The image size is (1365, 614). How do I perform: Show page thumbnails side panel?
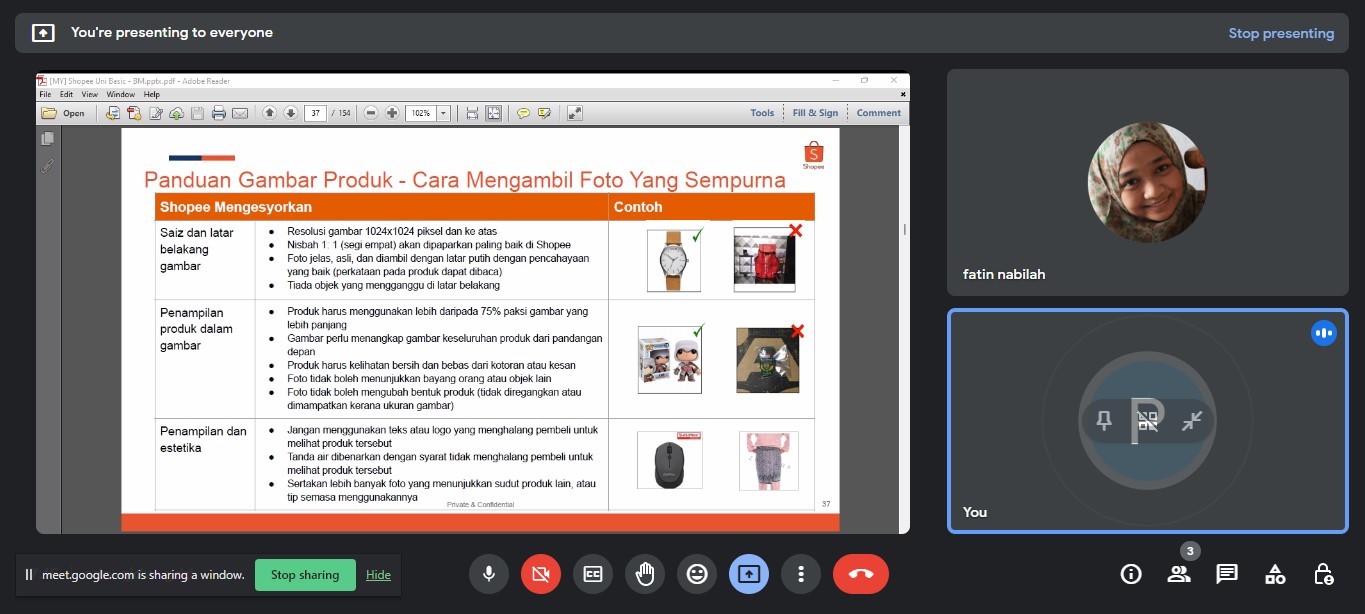(x=47, y=139)
